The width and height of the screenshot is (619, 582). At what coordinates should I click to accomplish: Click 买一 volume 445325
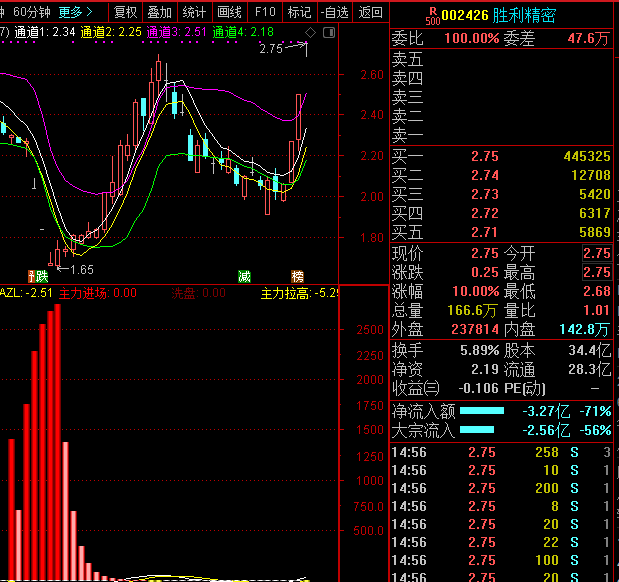coord(587,156)
